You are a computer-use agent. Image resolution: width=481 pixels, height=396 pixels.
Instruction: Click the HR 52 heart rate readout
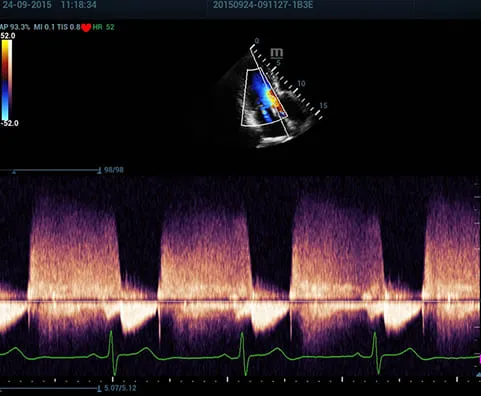[104, 27]
